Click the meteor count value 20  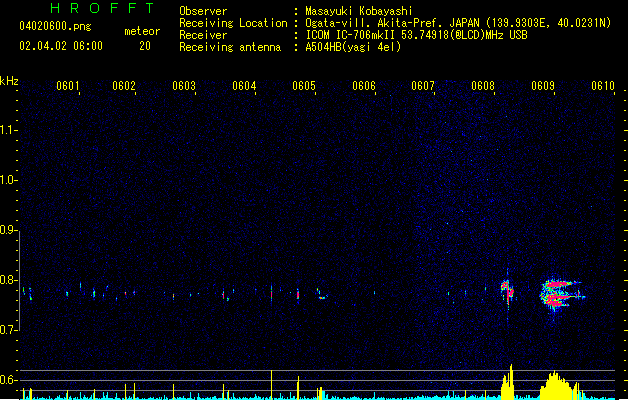coord(145,46)
